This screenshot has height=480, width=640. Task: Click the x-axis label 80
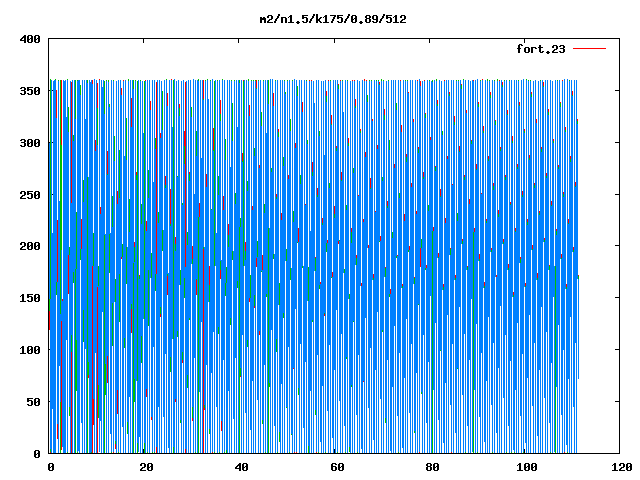432,467
